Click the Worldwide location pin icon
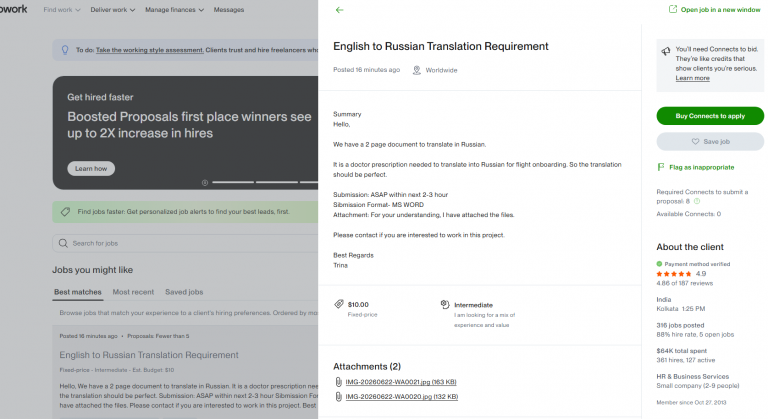The image size is (768, 419). click(416, 70)
